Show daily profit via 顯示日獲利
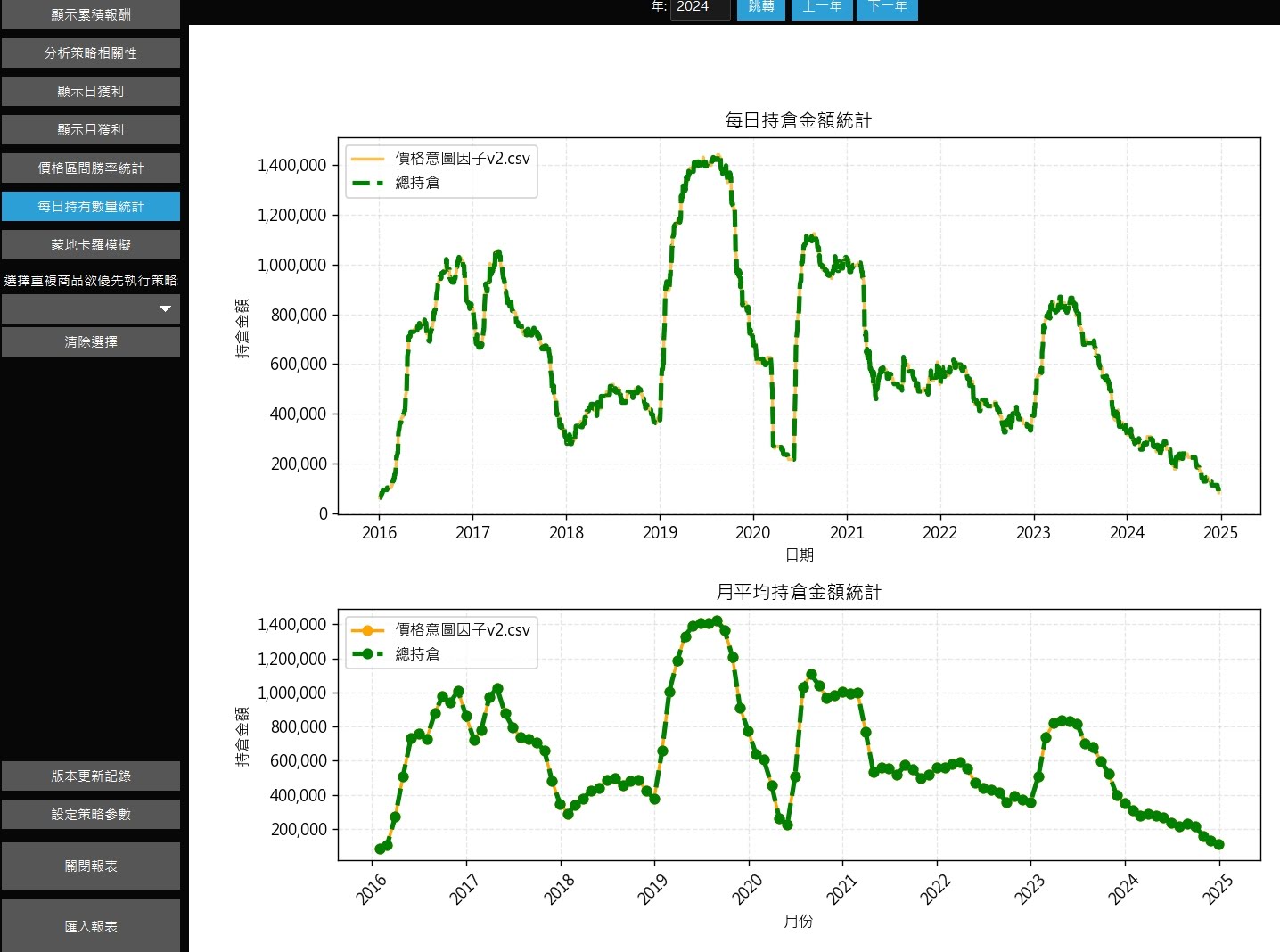Screen dimensions: 1280x952 pyautogui.click(x=90, y=91)
